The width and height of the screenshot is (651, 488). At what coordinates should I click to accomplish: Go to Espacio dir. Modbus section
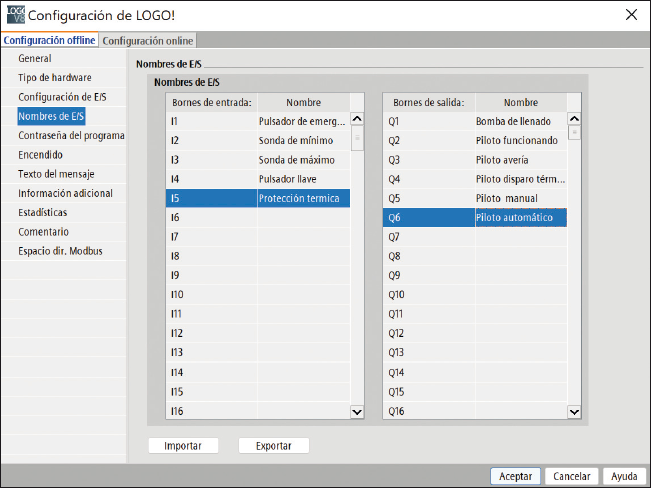pos(60,251)
